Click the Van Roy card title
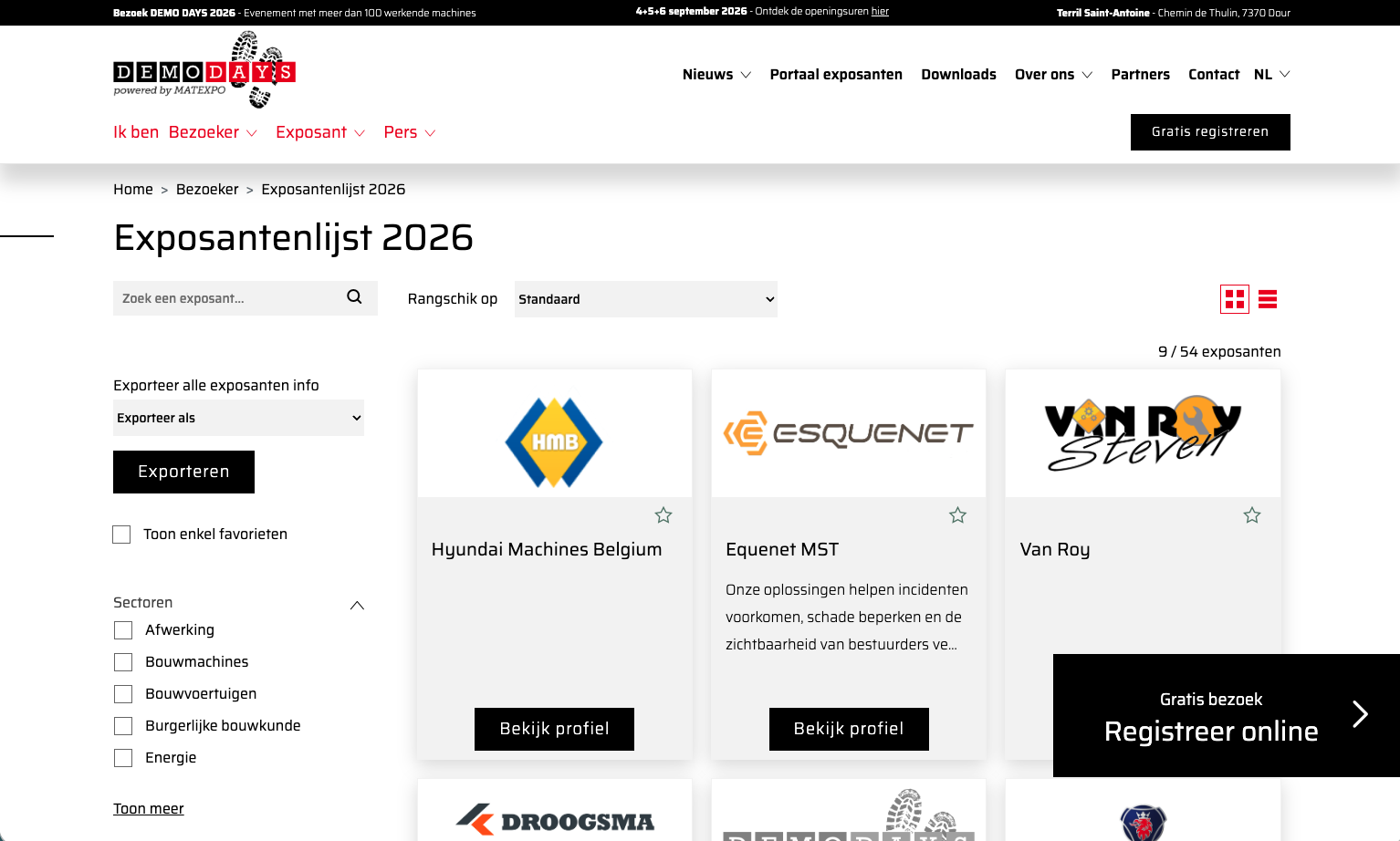Viewport: 1400px width, 841px height. click(1055, 549)
